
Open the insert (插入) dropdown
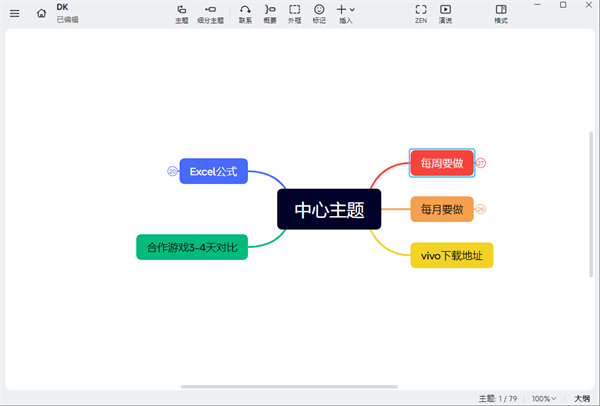coord(346,13)
